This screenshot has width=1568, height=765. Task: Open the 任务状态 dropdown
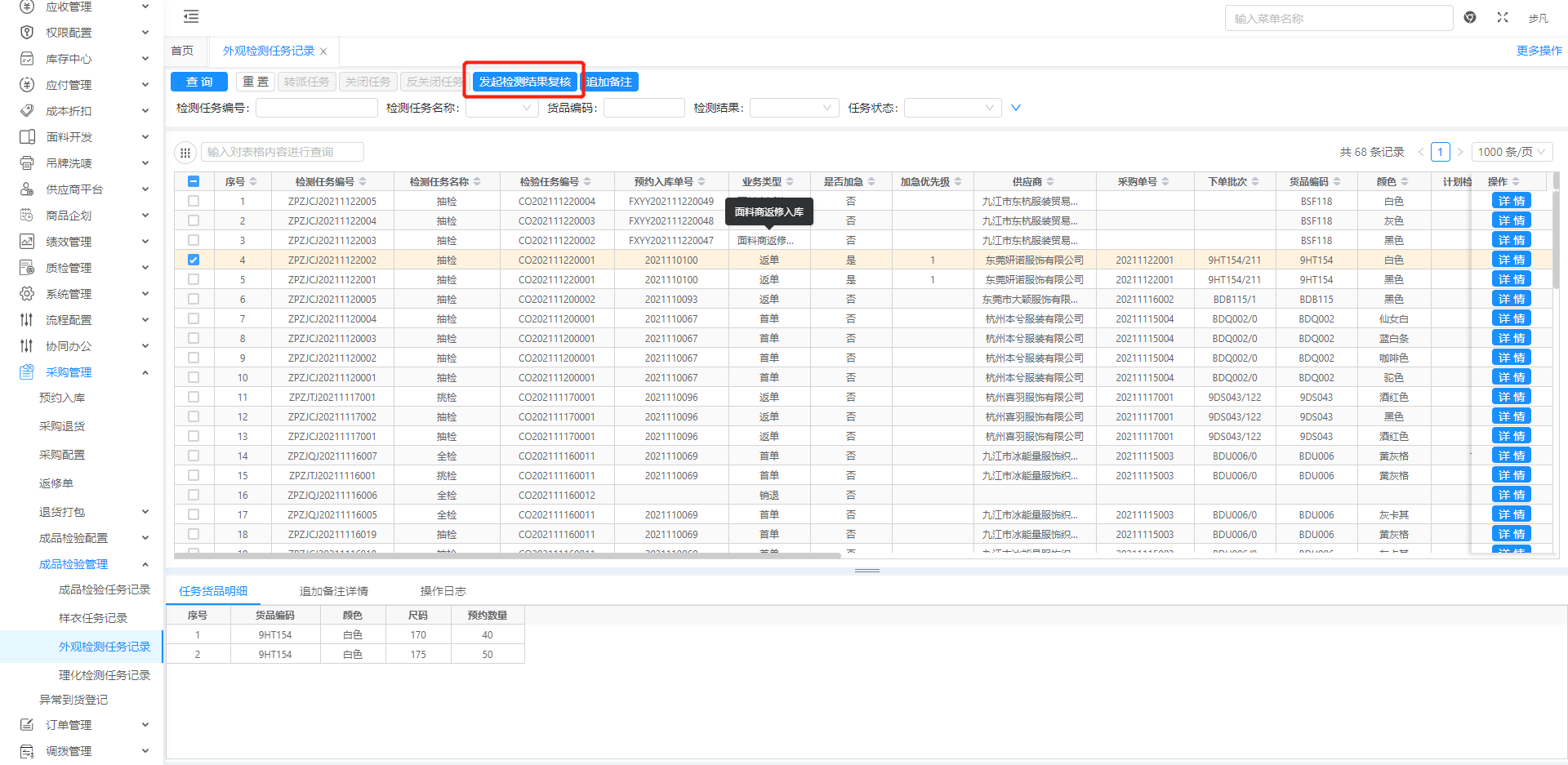952,108
